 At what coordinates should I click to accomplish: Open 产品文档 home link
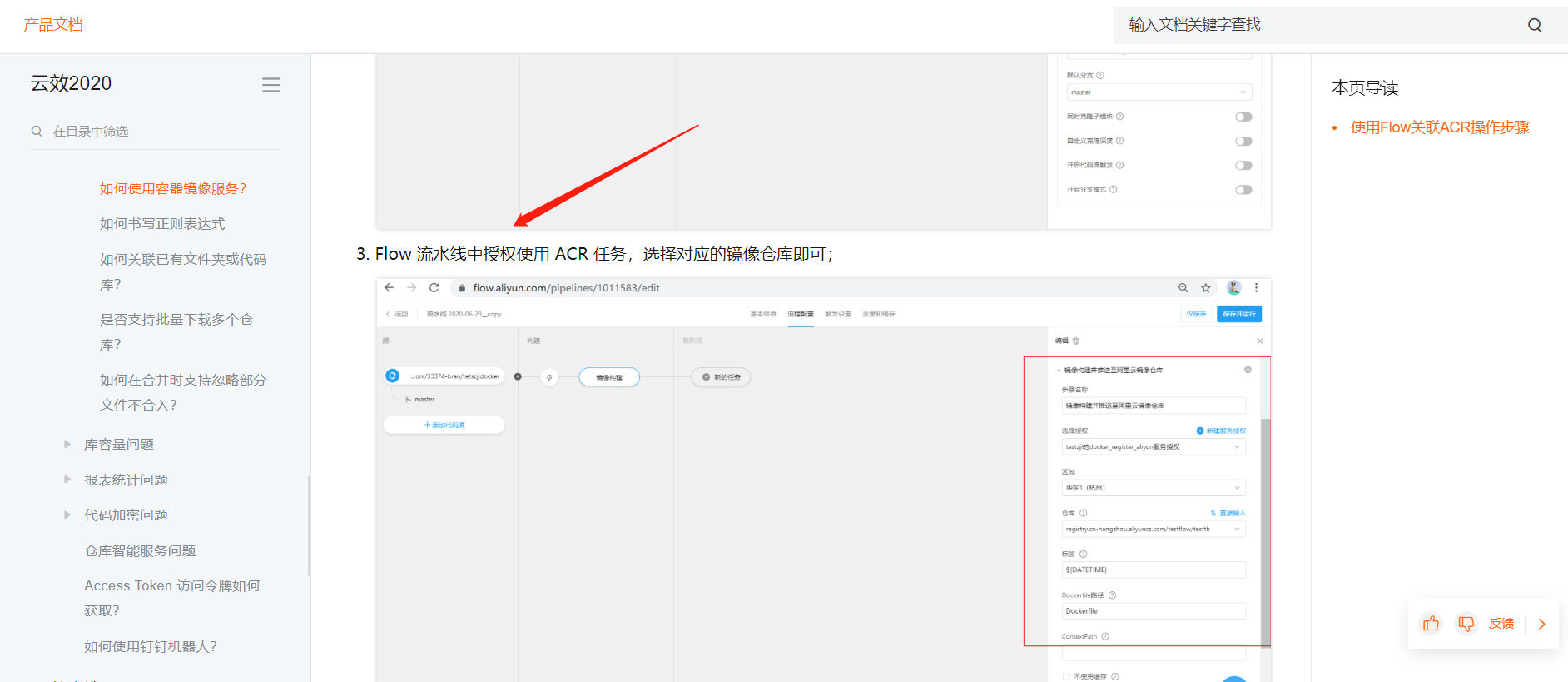[x=53, y=25]
